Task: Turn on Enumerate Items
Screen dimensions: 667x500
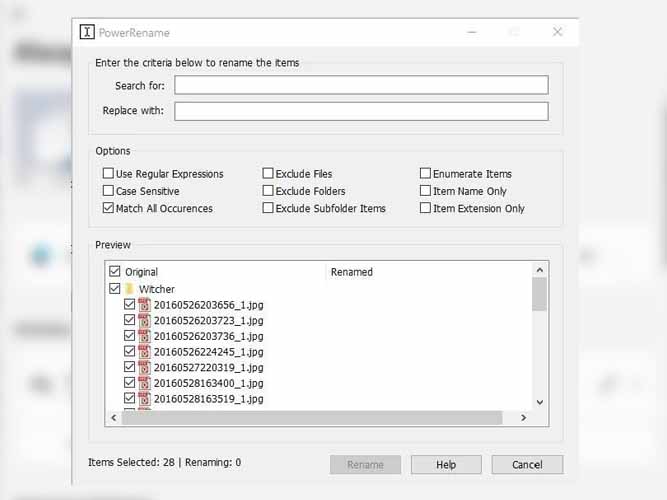Action: click(425, 173)
